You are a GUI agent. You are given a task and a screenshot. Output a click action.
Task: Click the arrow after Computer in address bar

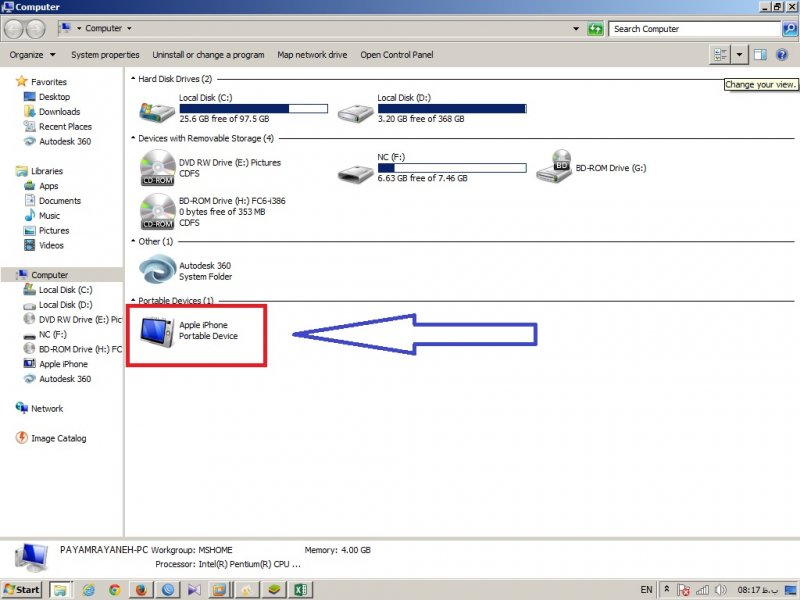click(129, 28)
